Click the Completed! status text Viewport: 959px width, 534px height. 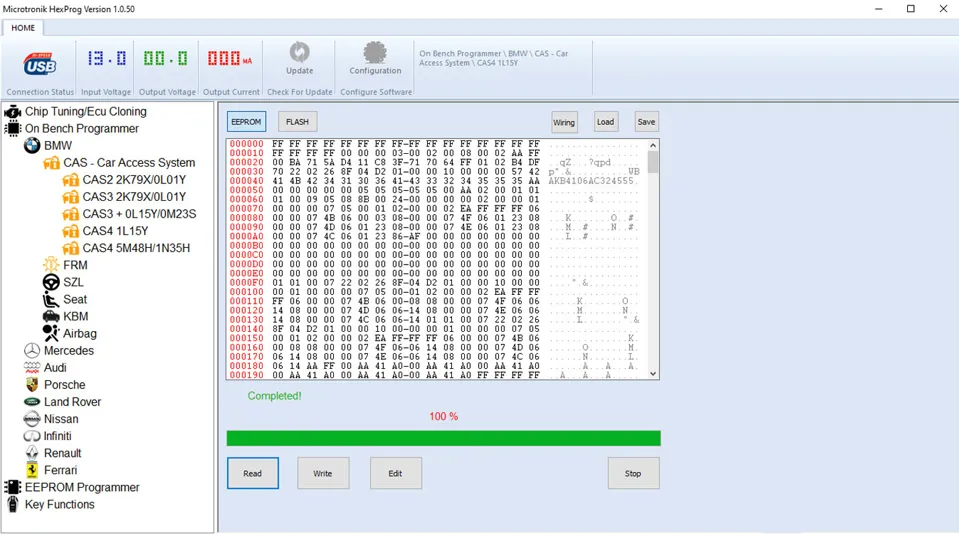pos(274,396)
